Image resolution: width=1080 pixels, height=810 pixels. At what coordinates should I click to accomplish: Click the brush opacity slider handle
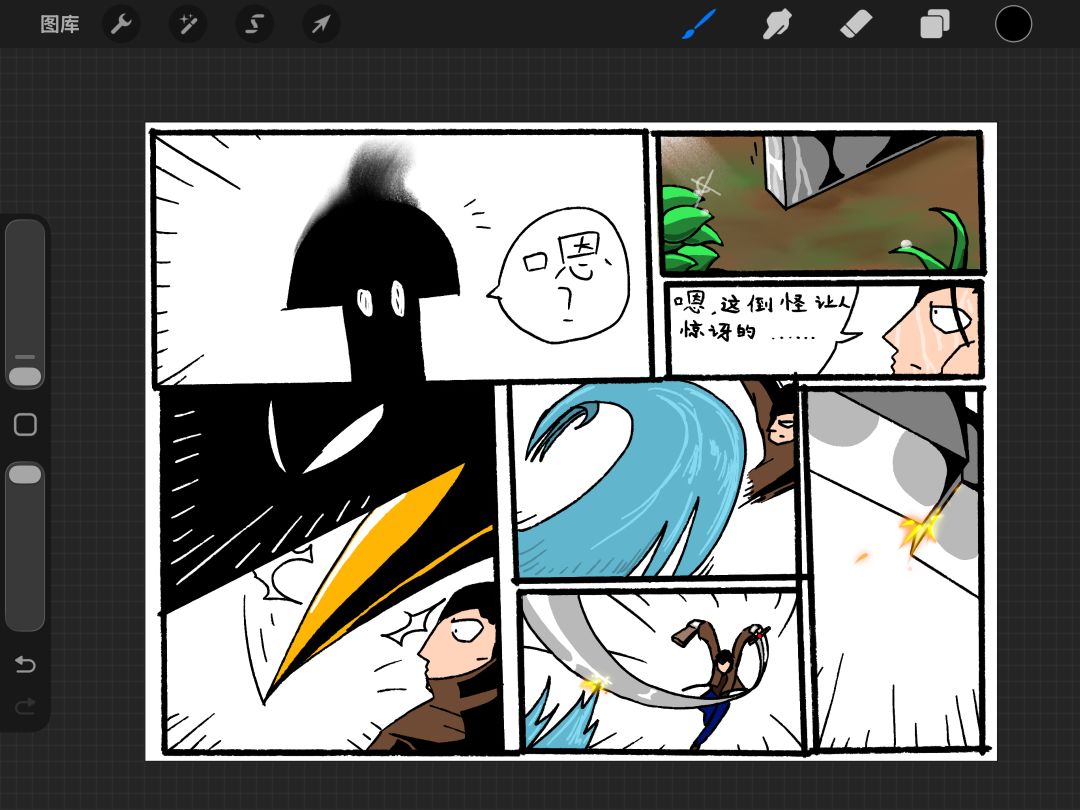(x=25, y=474)
